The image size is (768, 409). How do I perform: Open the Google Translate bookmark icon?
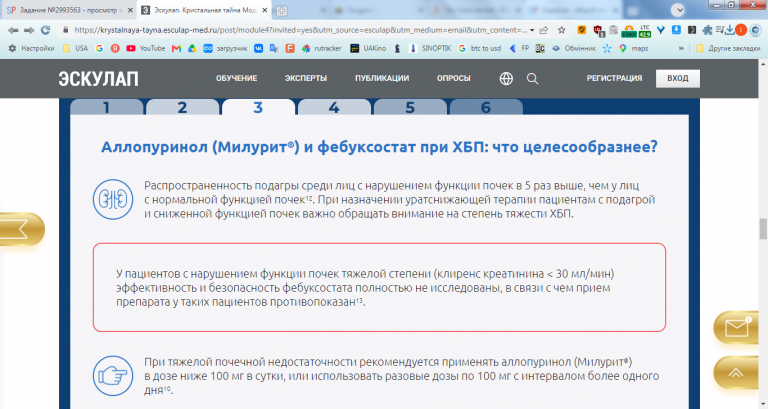point(274,48)
